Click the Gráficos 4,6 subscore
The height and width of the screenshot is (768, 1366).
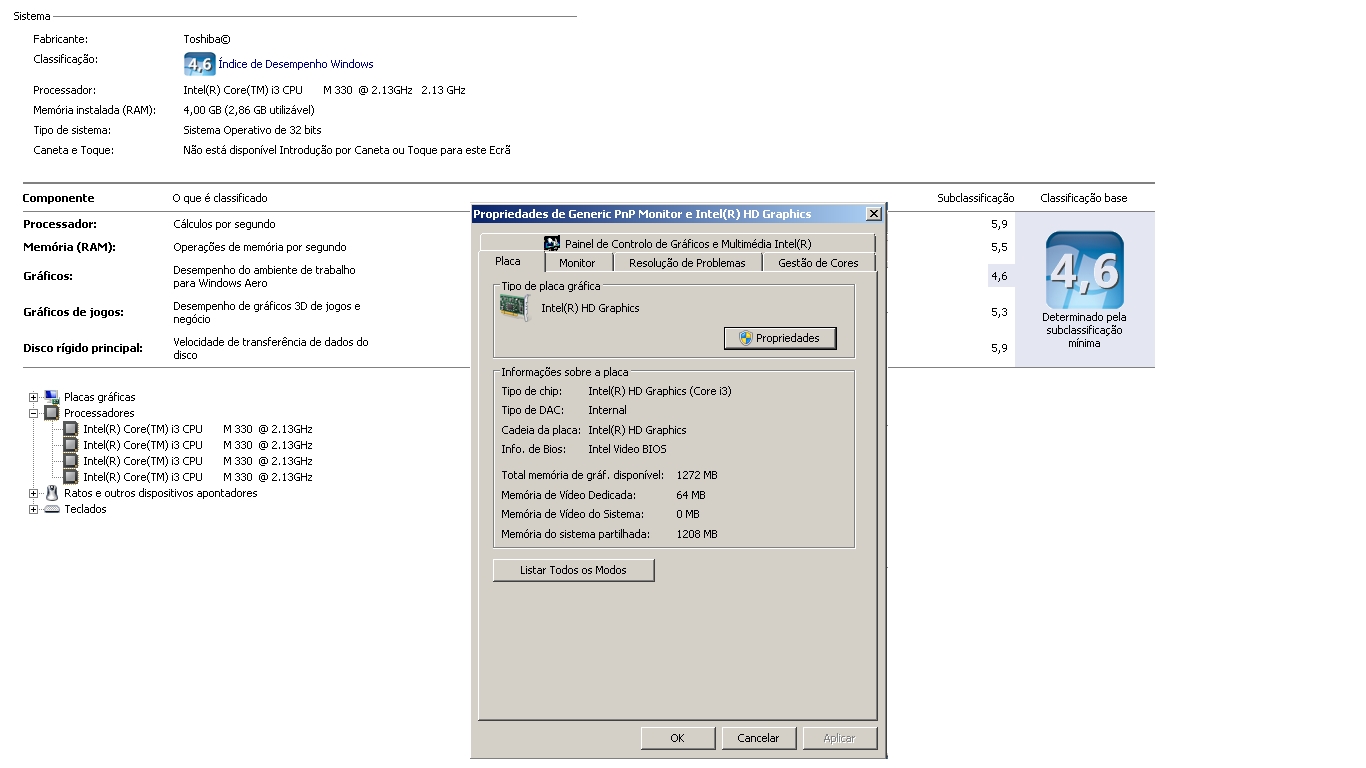(x=999, y=276)
